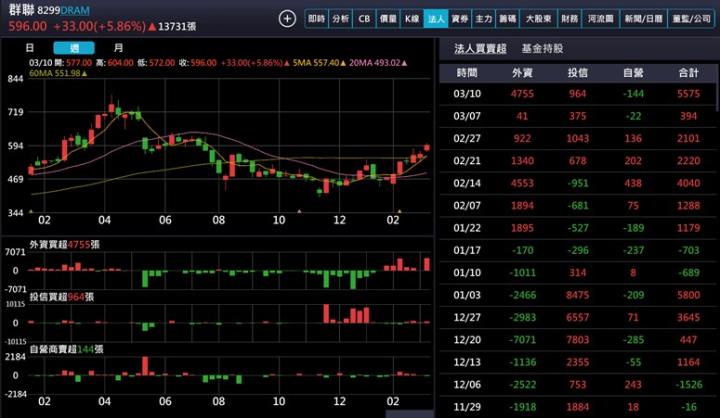Image resolution: width=720 pixels, height=418 pixels.
Task: Click the DRAM category link beside 8299
Action: click(x=75, y=10)
